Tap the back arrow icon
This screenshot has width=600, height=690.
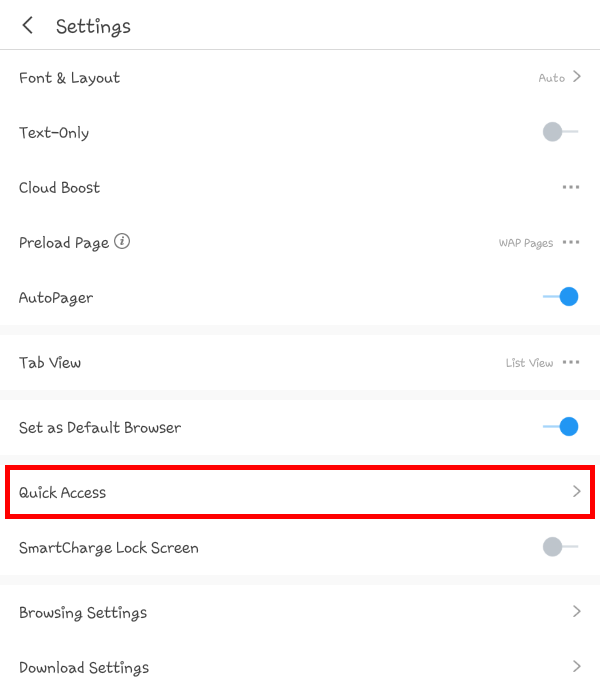click(x=28, y=26)
